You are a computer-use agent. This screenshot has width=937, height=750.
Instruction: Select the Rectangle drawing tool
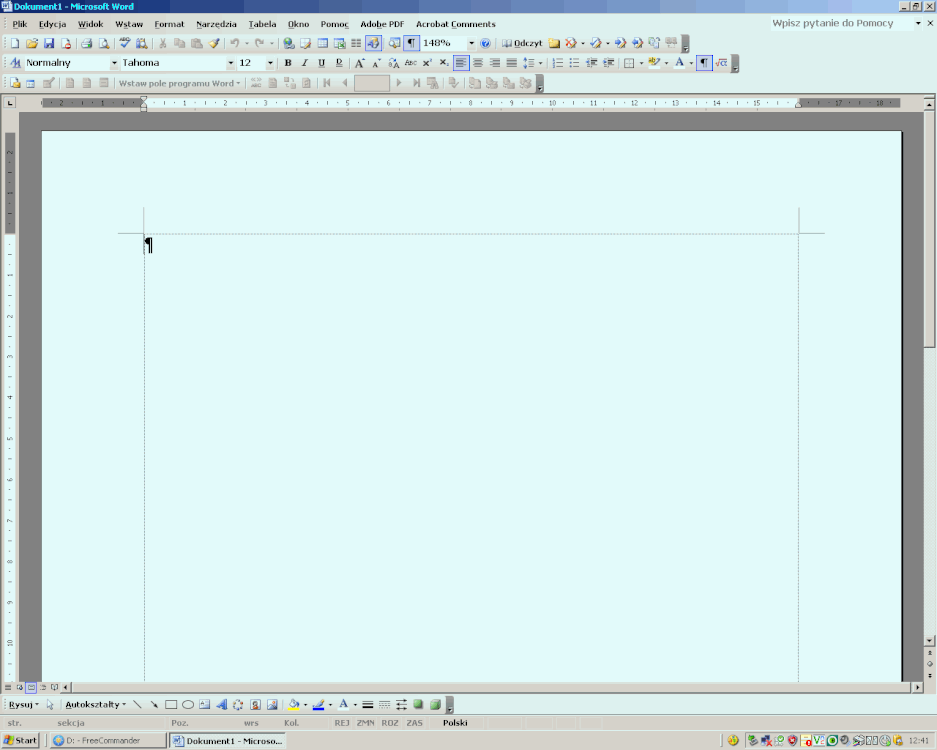click(171, 705)
